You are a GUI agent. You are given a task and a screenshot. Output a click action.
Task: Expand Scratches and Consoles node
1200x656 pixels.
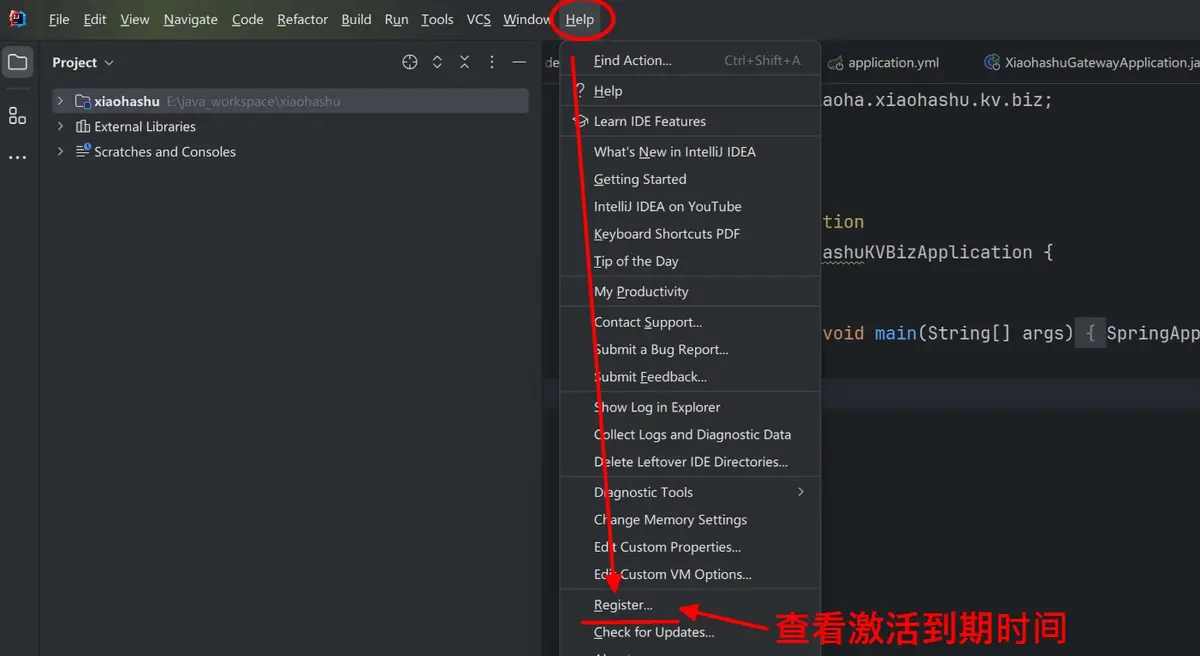coord(60,151)
